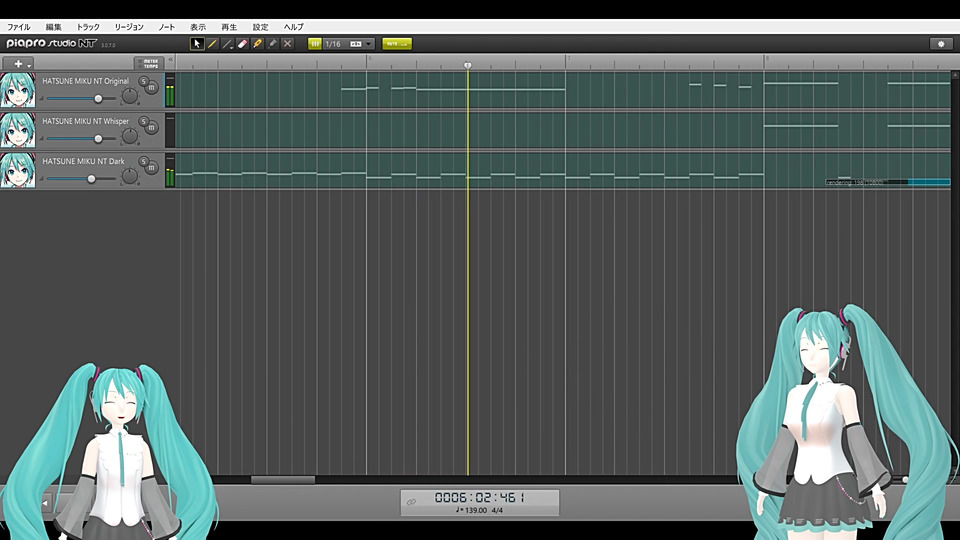Screen dimensions: 960x540
Task: Click volume slider of NT Whisper track
Action: pos(98,139)
